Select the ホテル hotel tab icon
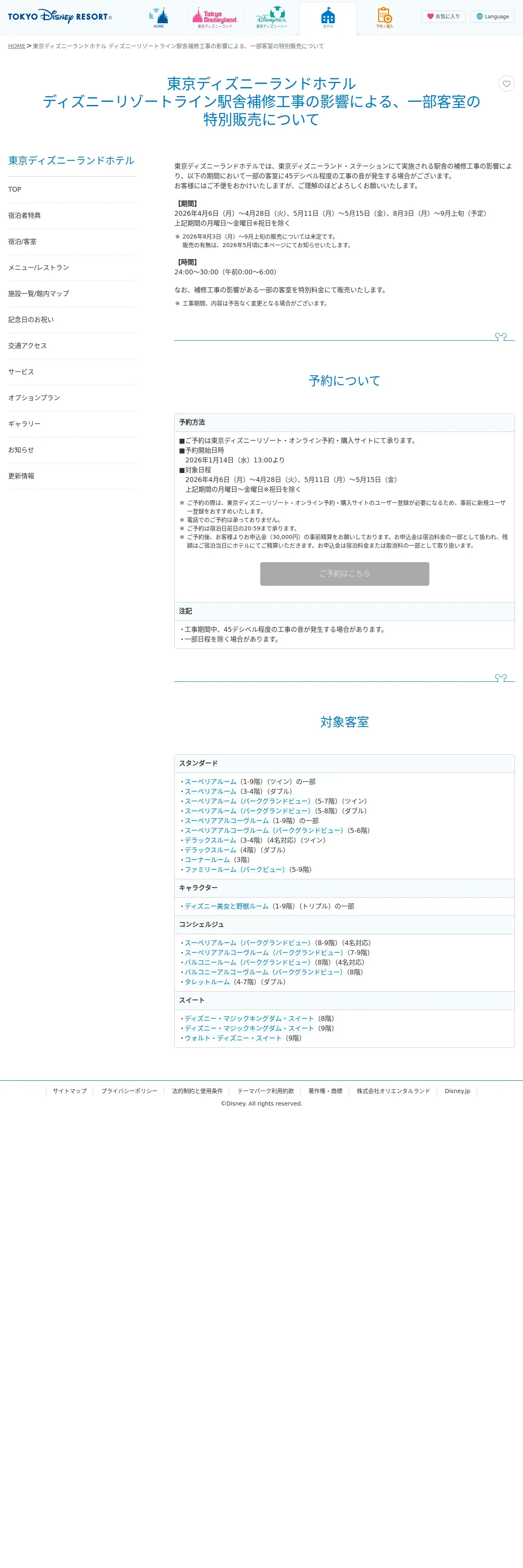The width and height of the screenshot is (523, 1568). tap(328, 18)
